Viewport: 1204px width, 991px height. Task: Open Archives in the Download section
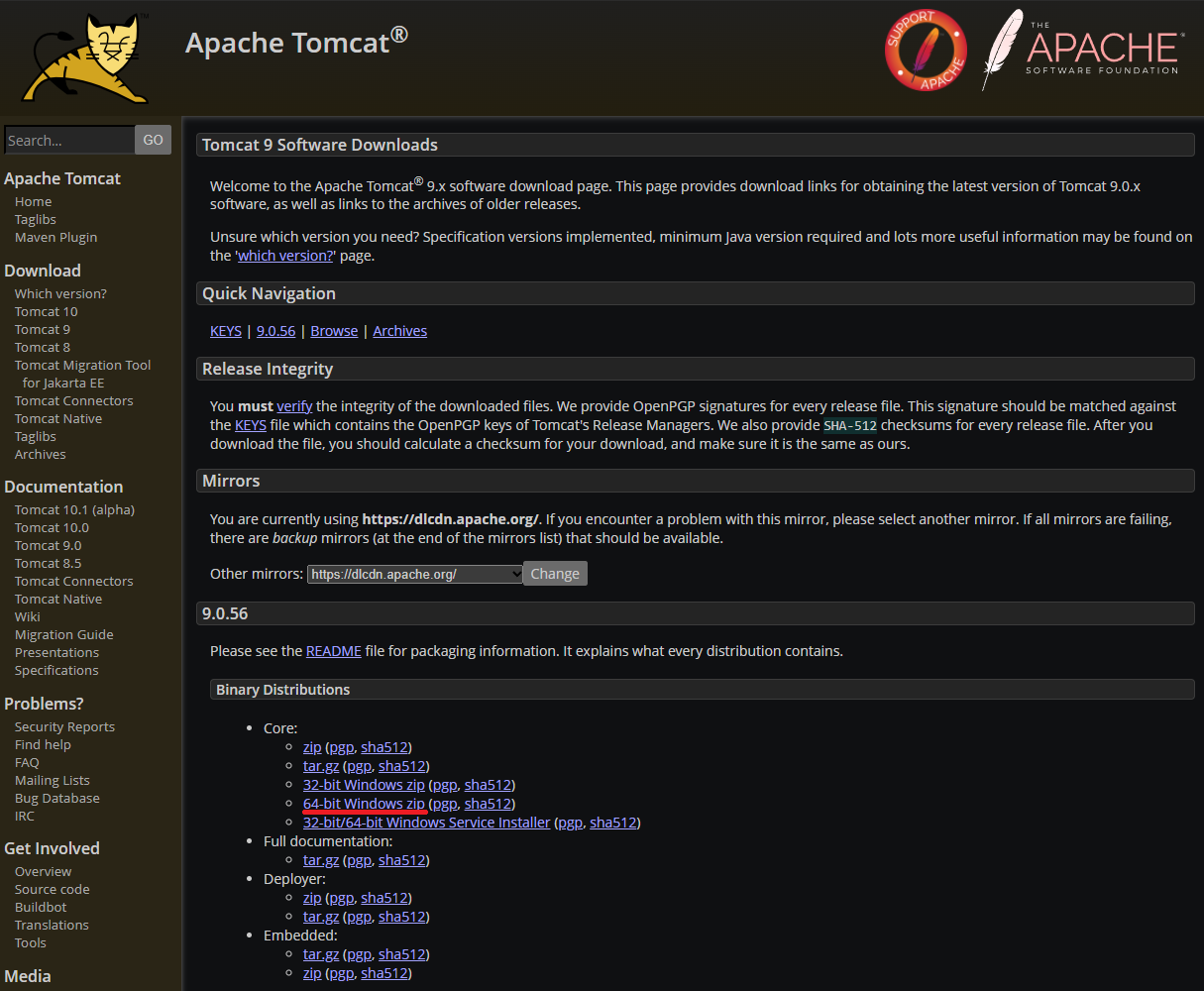click(41, 454)
